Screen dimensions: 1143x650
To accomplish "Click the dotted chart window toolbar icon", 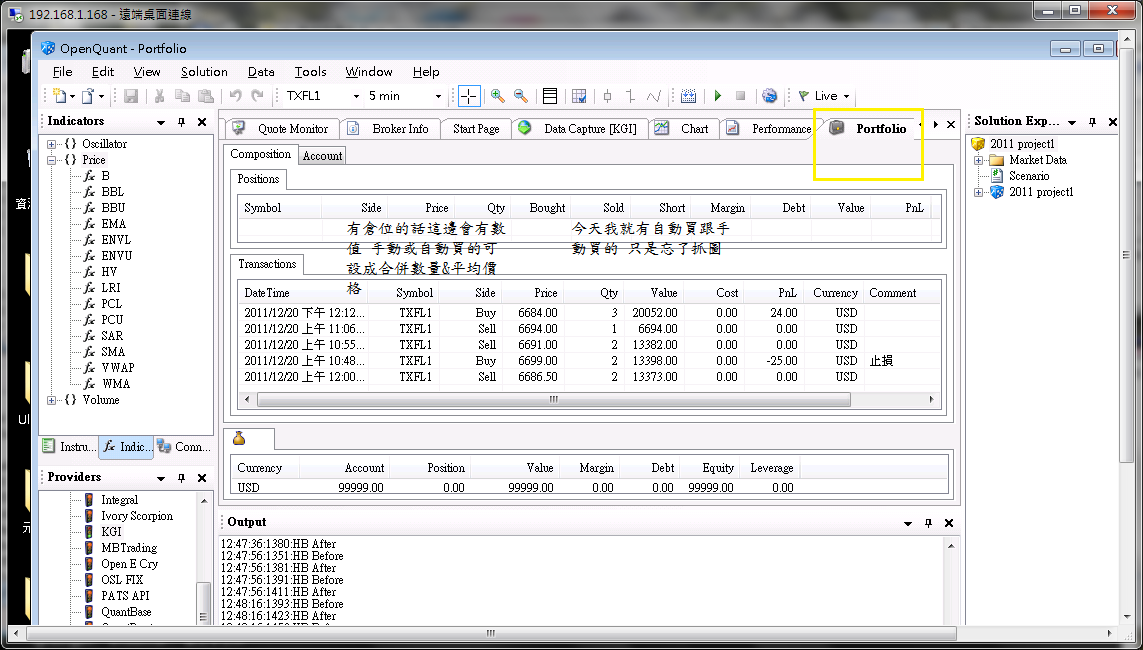I will (688, 96).
